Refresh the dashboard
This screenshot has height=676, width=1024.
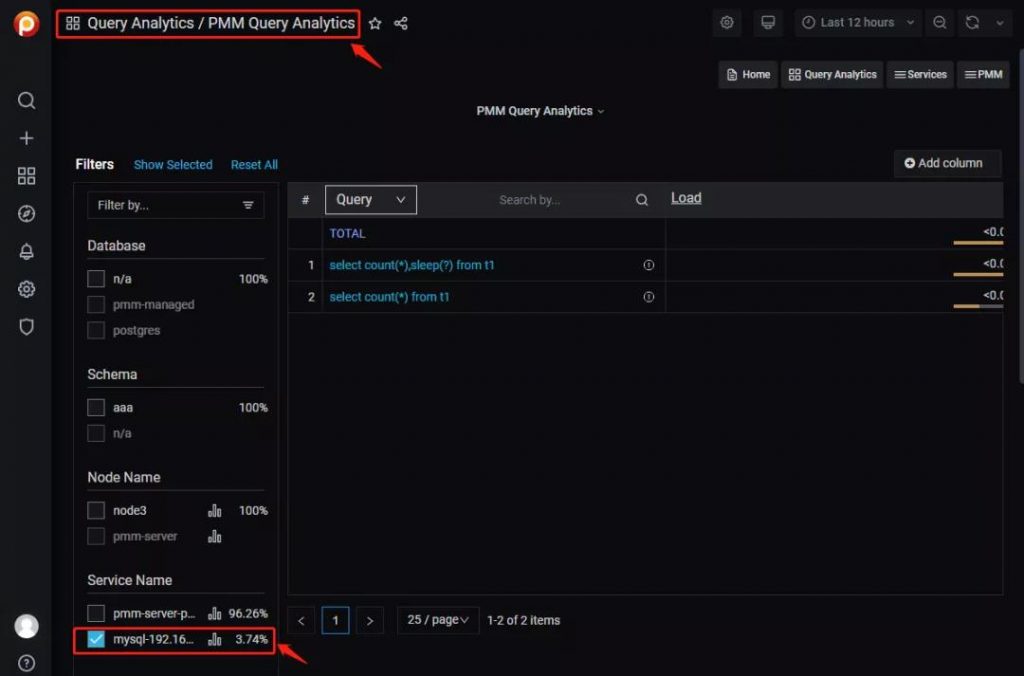pos(972,23)
